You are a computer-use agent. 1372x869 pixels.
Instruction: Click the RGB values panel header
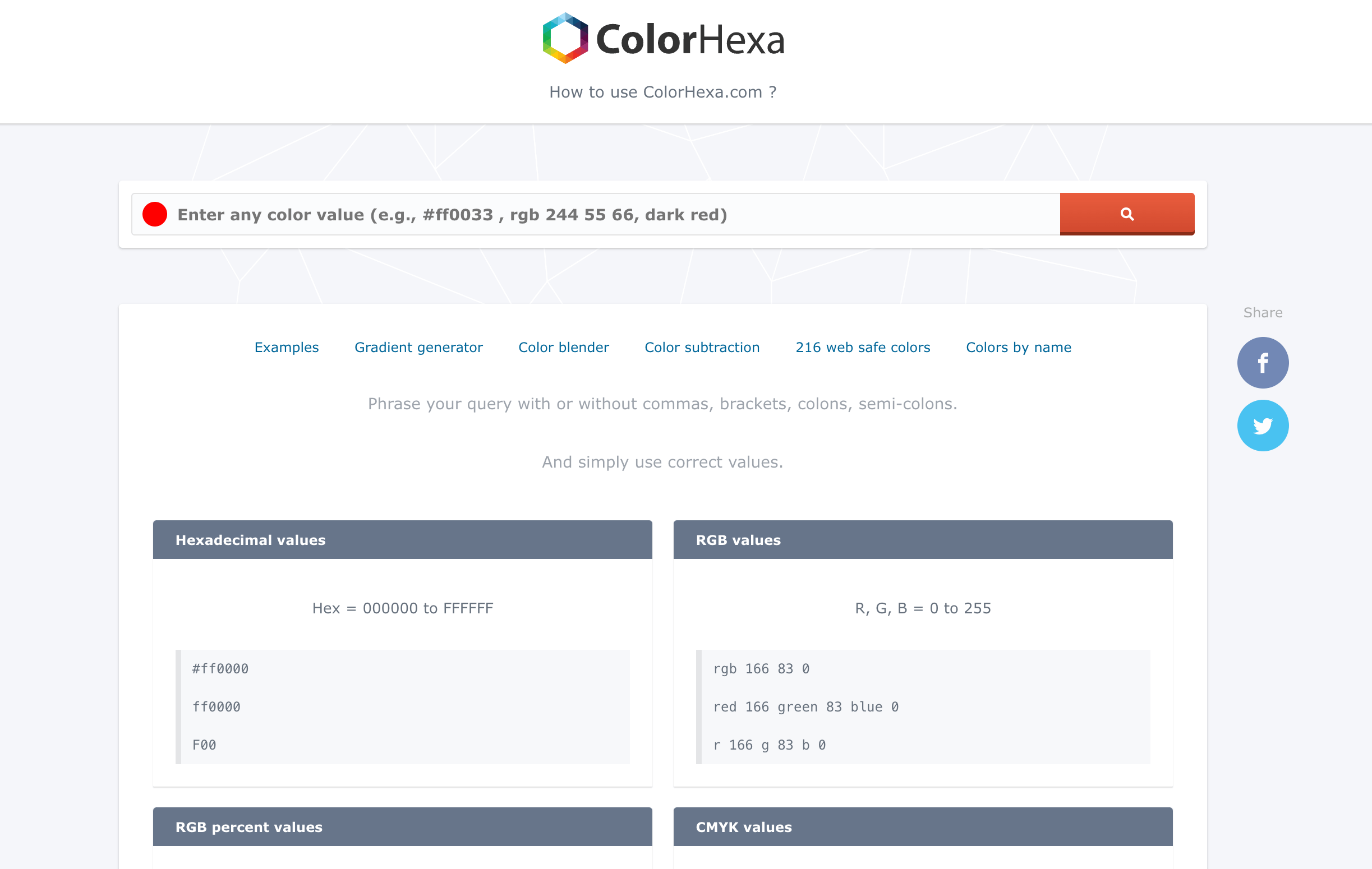(923, 540)
